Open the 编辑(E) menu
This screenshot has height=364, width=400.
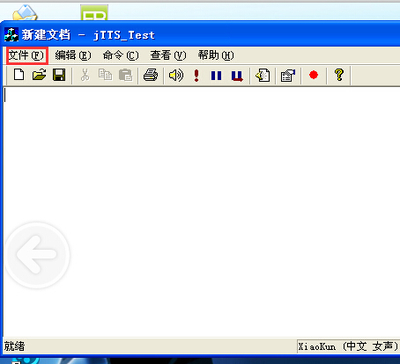(x=73, y=56)
